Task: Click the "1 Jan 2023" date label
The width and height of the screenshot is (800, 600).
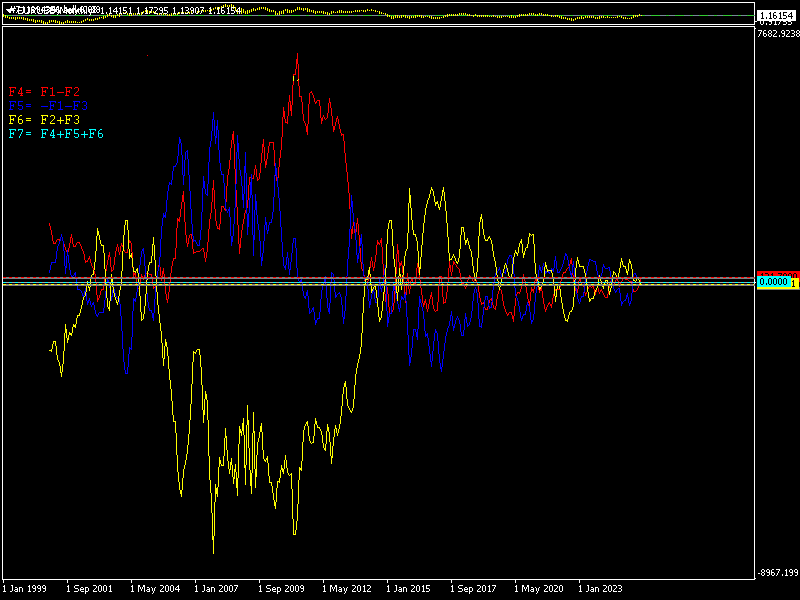Action: [600, 589]
